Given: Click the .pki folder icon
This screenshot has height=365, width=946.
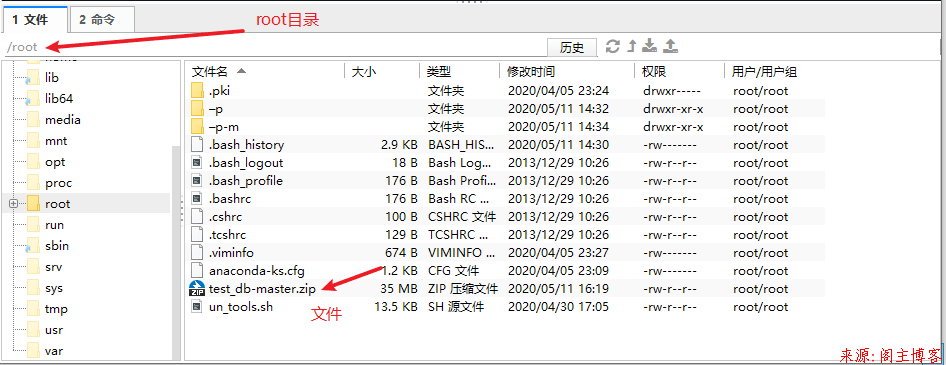Looking at the screenshot, I should pos(197,91).
